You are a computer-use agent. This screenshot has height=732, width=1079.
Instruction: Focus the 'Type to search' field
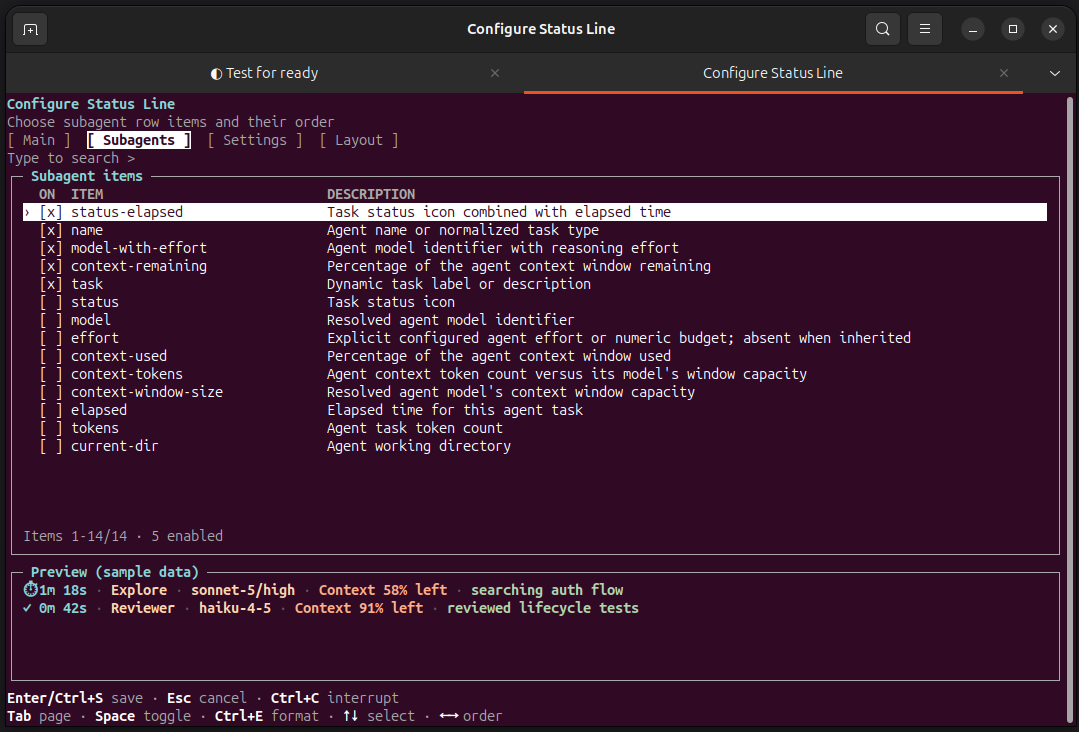pos(72,158)
